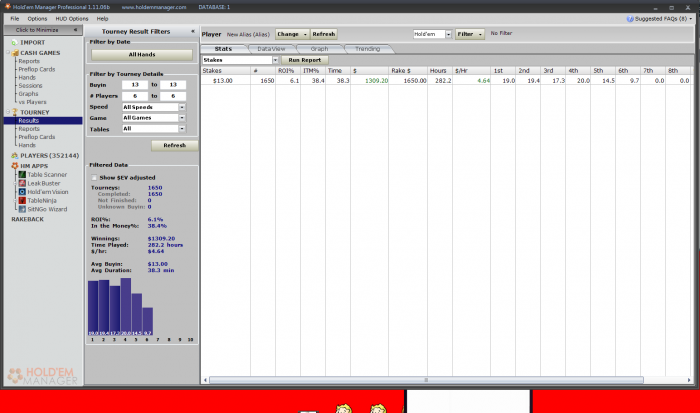Screen dimensions: 700x413
Task: Open the Change player dropdown
Action: [x=292, y=34]
